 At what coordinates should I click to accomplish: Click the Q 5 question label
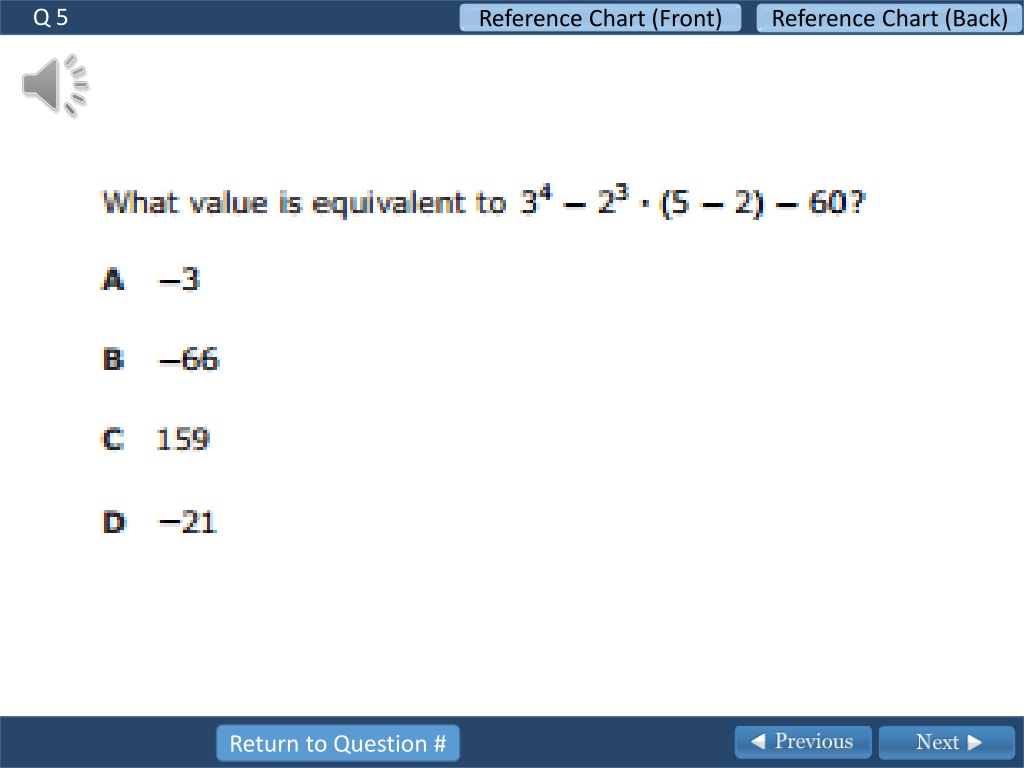(50, 18)
